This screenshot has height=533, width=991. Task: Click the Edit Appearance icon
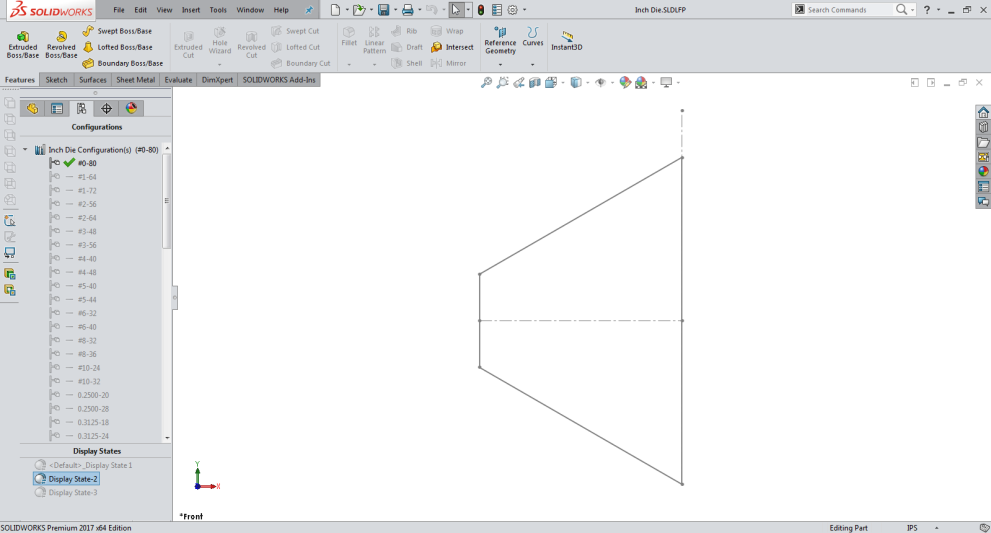[625, 83]
